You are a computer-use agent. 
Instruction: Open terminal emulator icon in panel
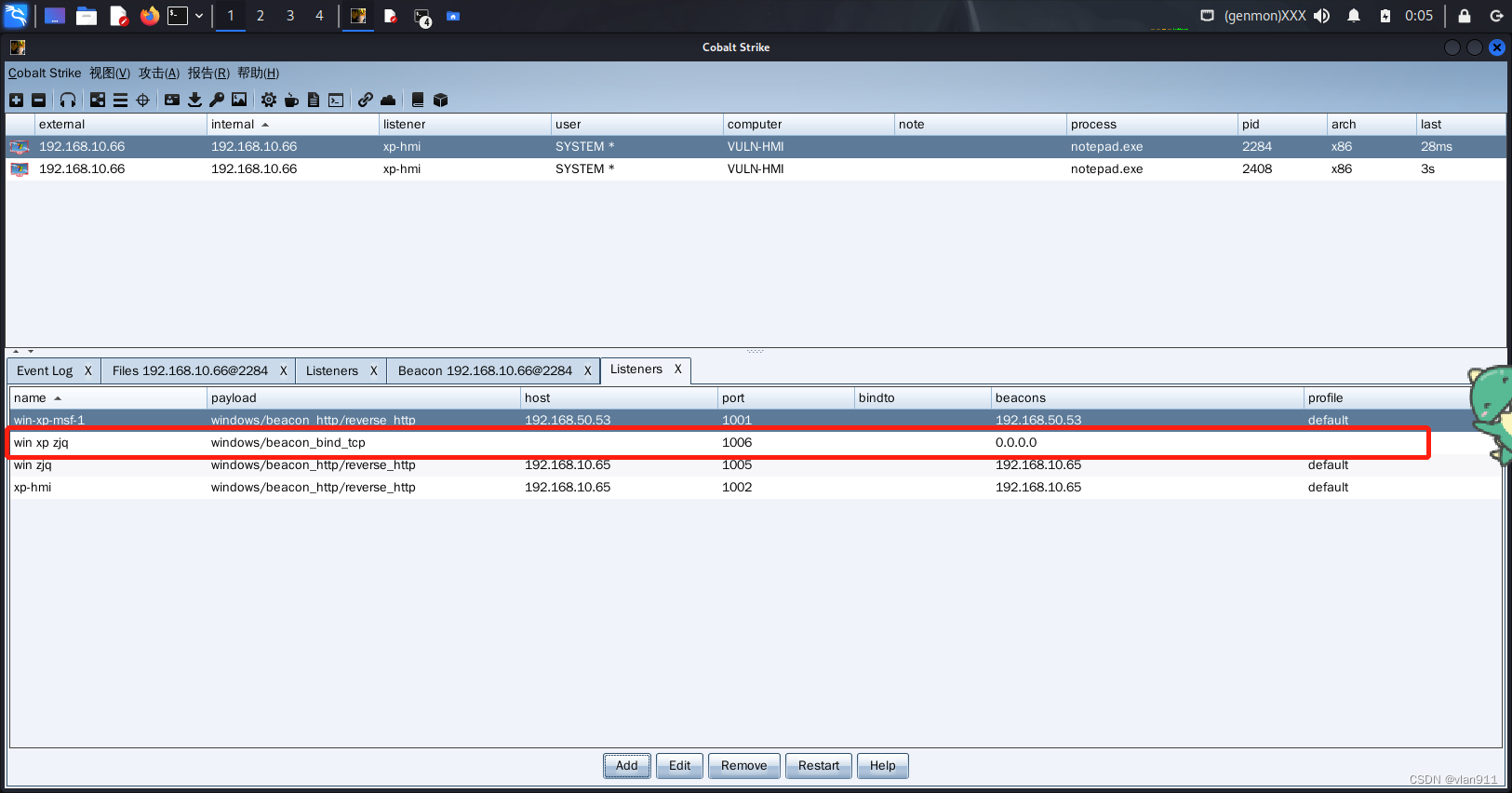tap(178, 16)
